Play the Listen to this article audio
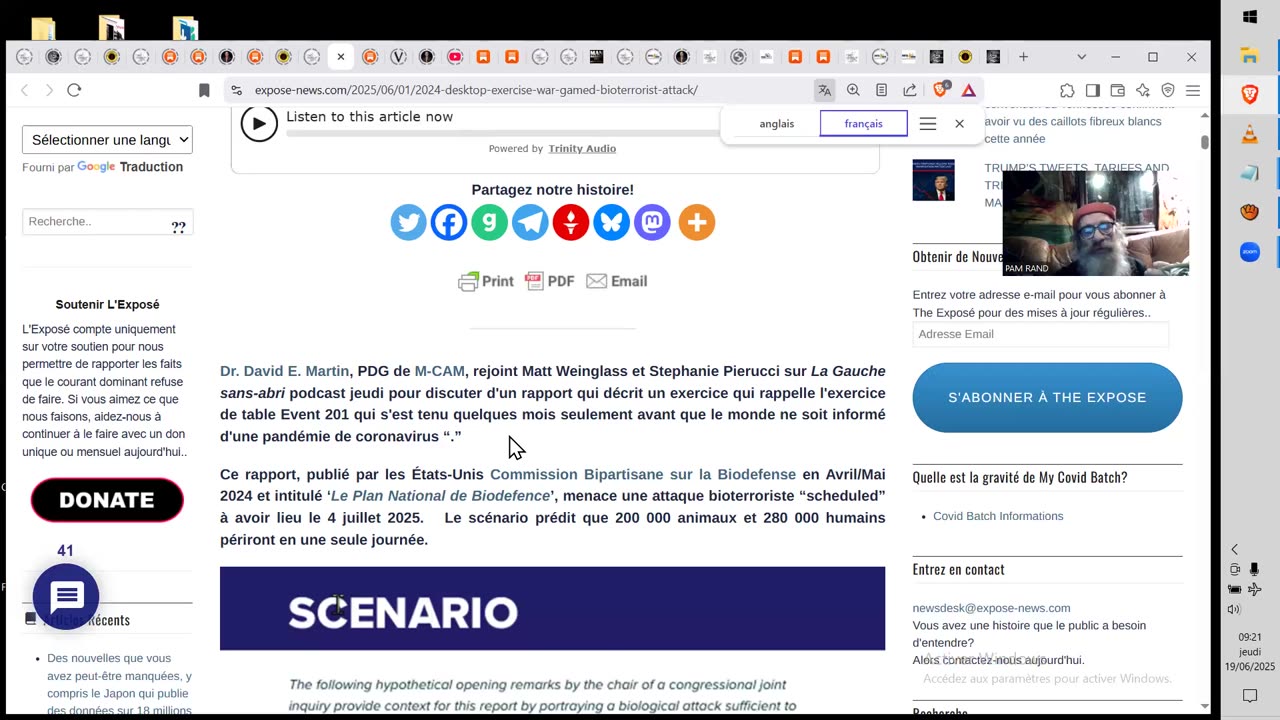 tap(259, 124)
